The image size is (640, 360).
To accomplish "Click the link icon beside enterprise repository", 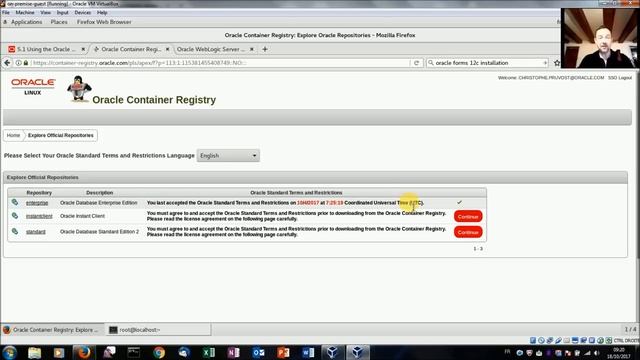I will pyautogui.click(x=15, y=202).
